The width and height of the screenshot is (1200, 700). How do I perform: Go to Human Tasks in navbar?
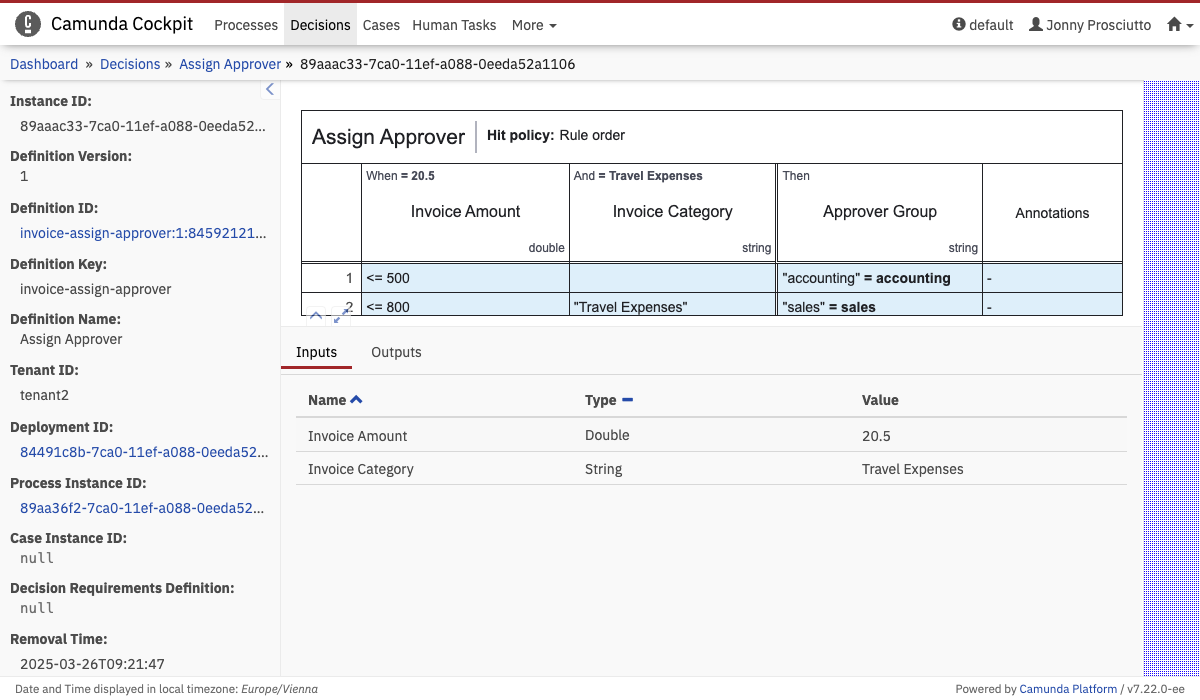click(454, 25)
